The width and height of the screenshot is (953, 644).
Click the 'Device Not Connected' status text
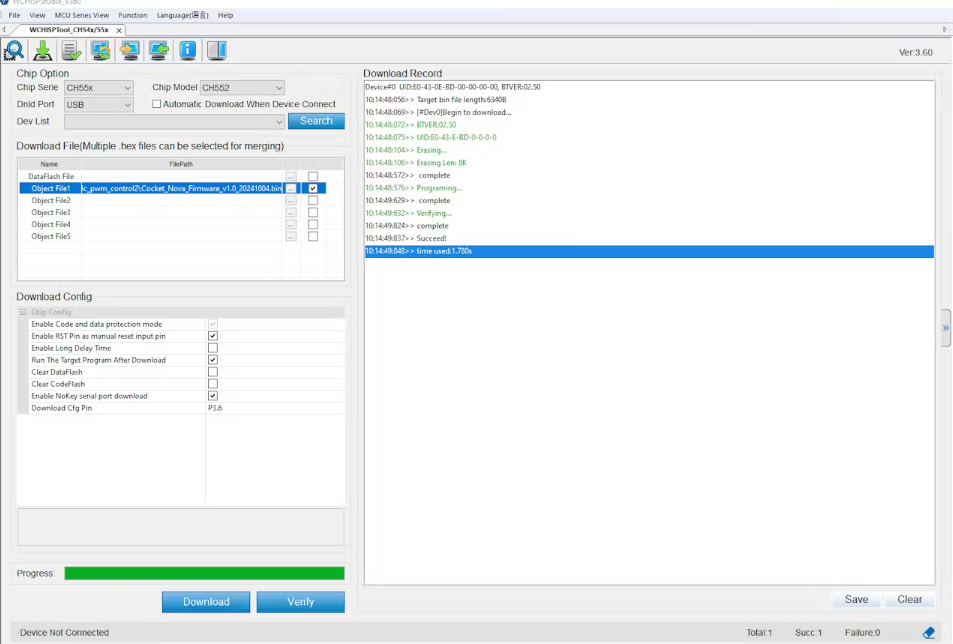64,632
